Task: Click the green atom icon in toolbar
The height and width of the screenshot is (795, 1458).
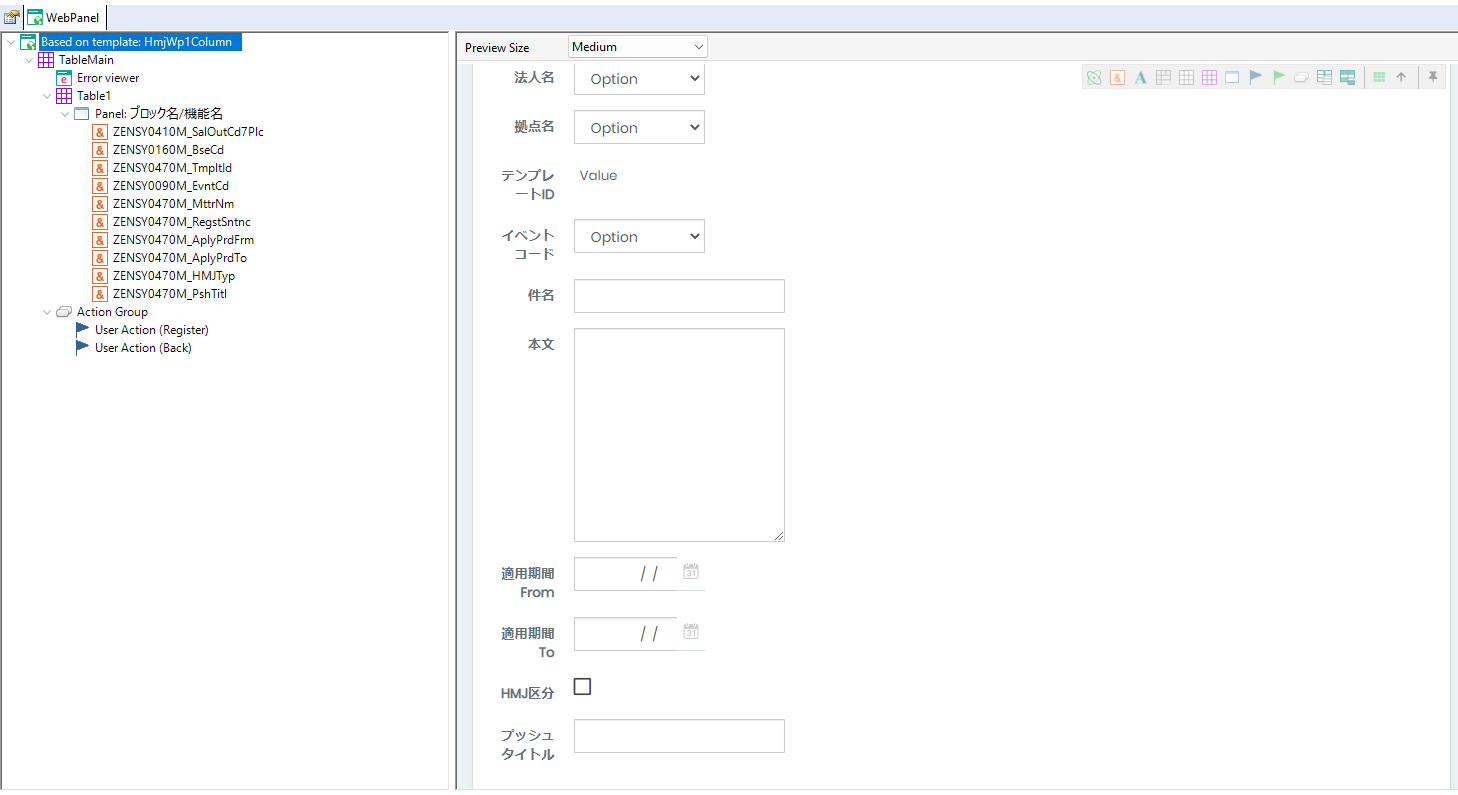Action: (1094, 77)
